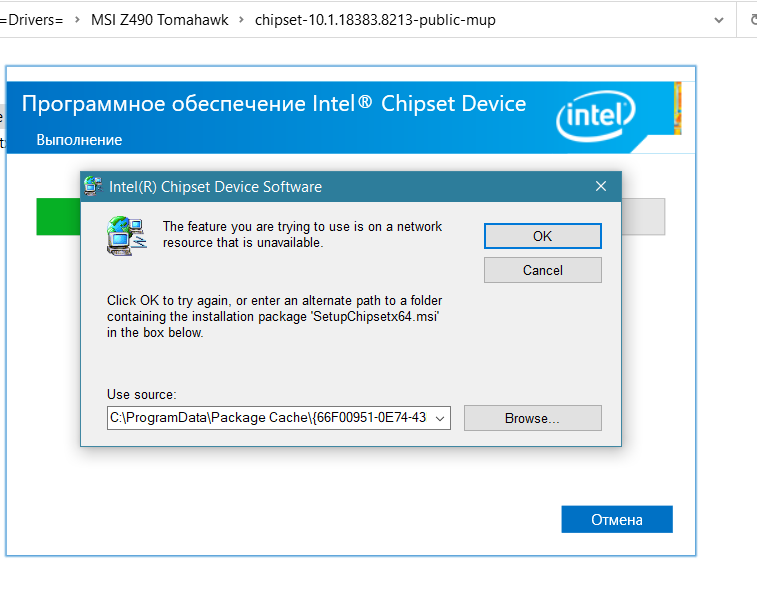Click the network computers icon in dialog
Viewport: 757px width, 602px height.
click(126, 236)
